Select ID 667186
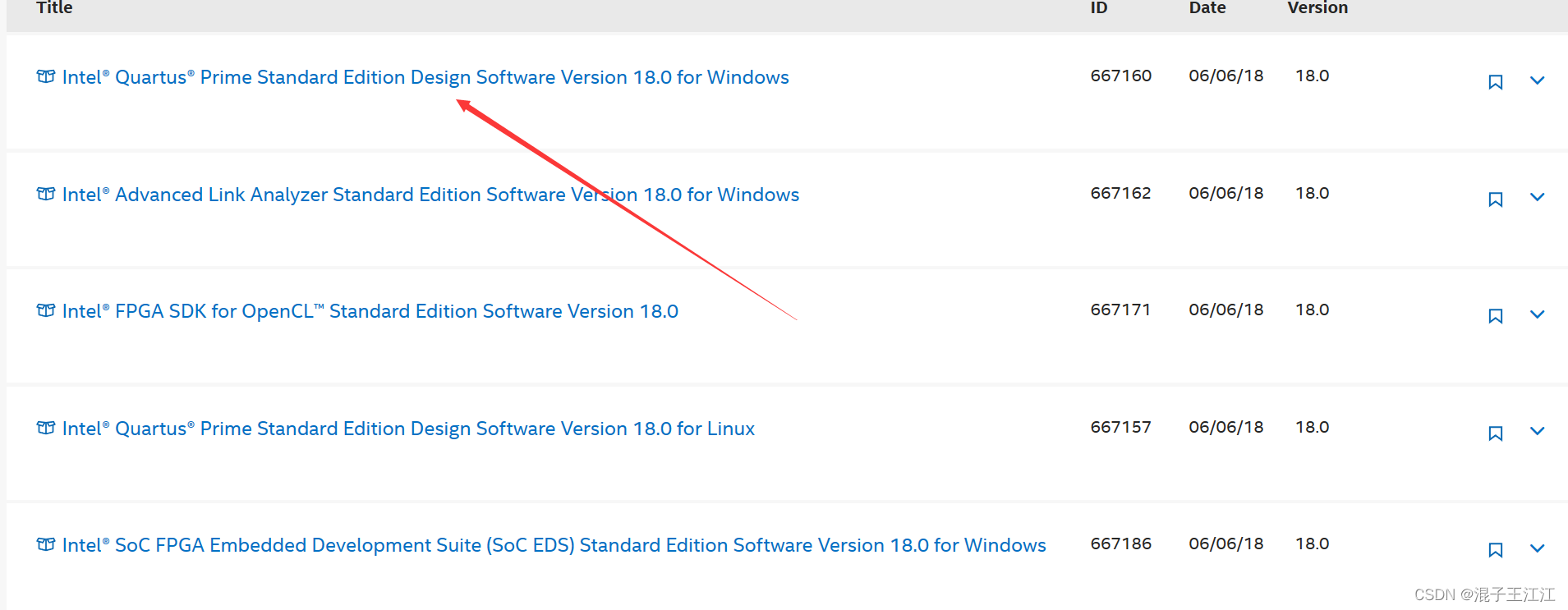This screenshot has width=1568, height=610. pyautogui.click(x=1121, y=543)
